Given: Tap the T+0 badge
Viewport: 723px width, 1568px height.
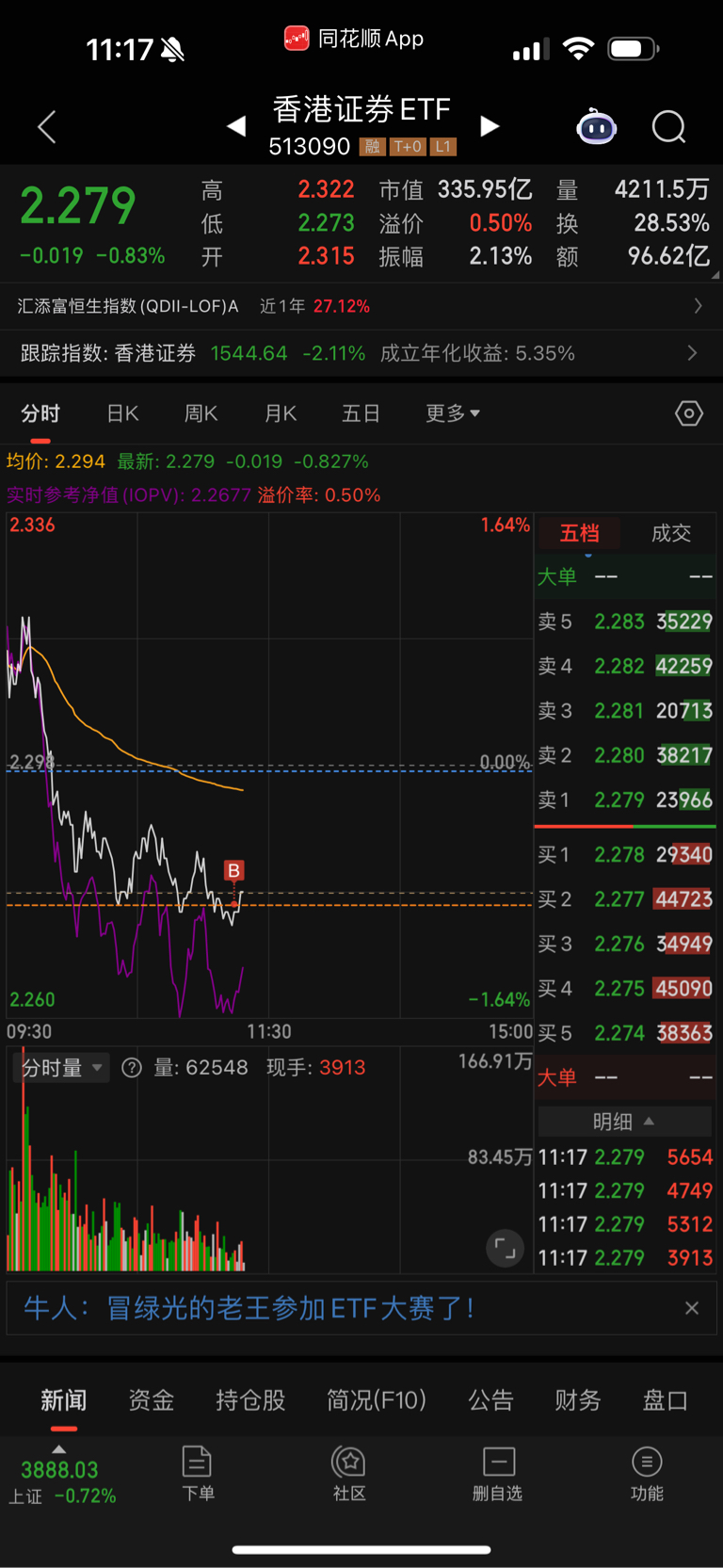Looking at the screenshot, I should pos(408,147).
